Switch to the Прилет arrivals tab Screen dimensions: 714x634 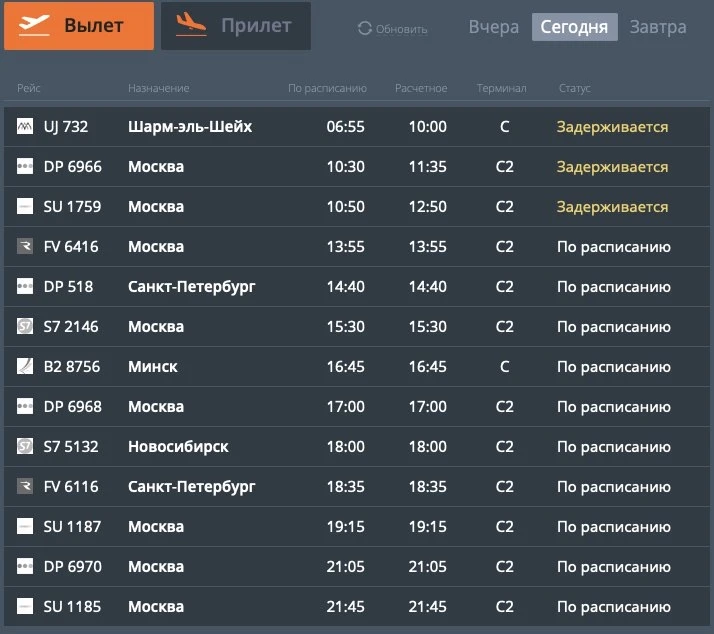point(236,26)
